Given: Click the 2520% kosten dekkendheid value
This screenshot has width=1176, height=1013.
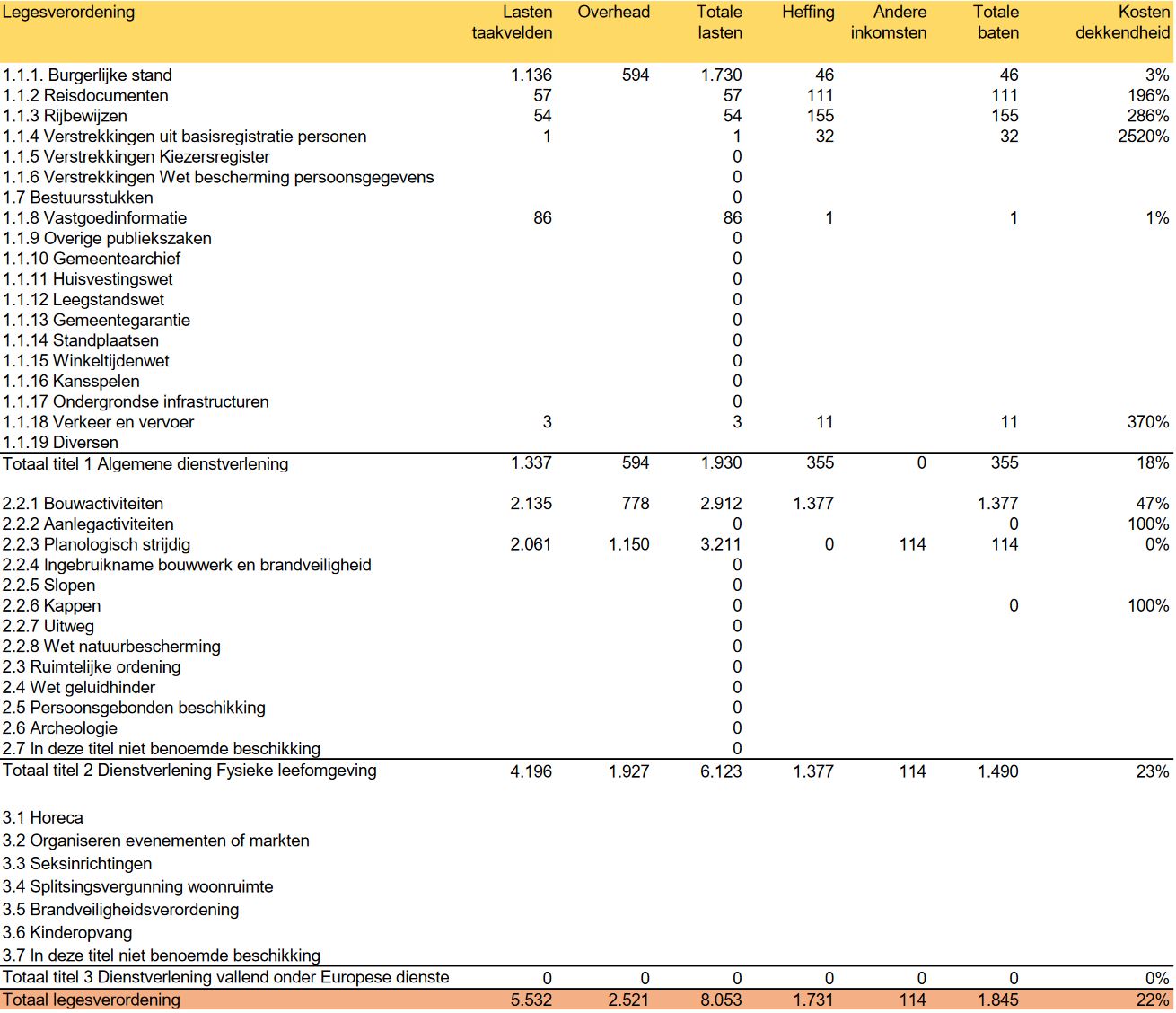Looking at the screenshot, I should click(1143, 137).
